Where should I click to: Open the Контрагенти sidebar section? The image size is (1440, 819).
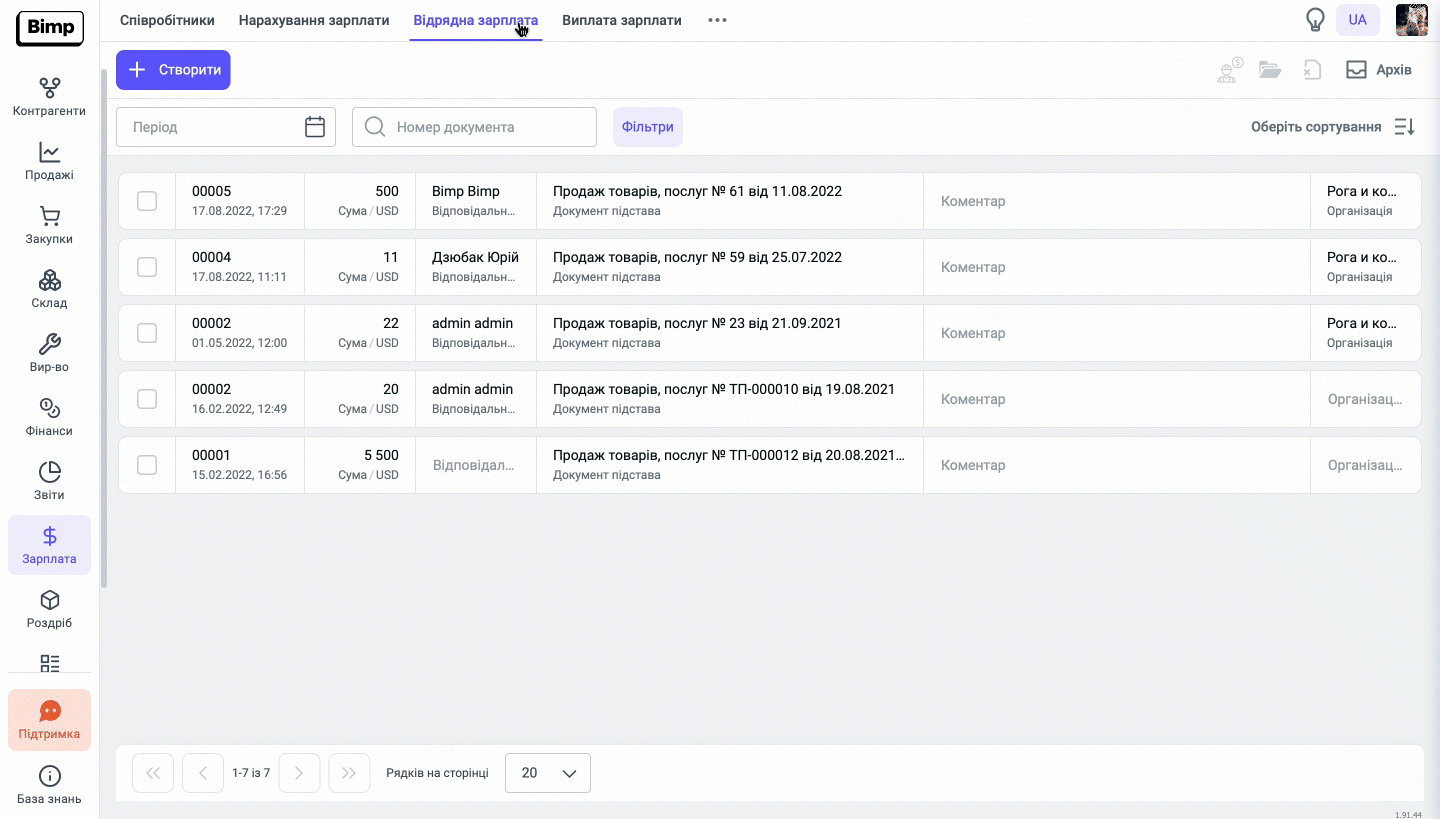[x=49, y=98]
